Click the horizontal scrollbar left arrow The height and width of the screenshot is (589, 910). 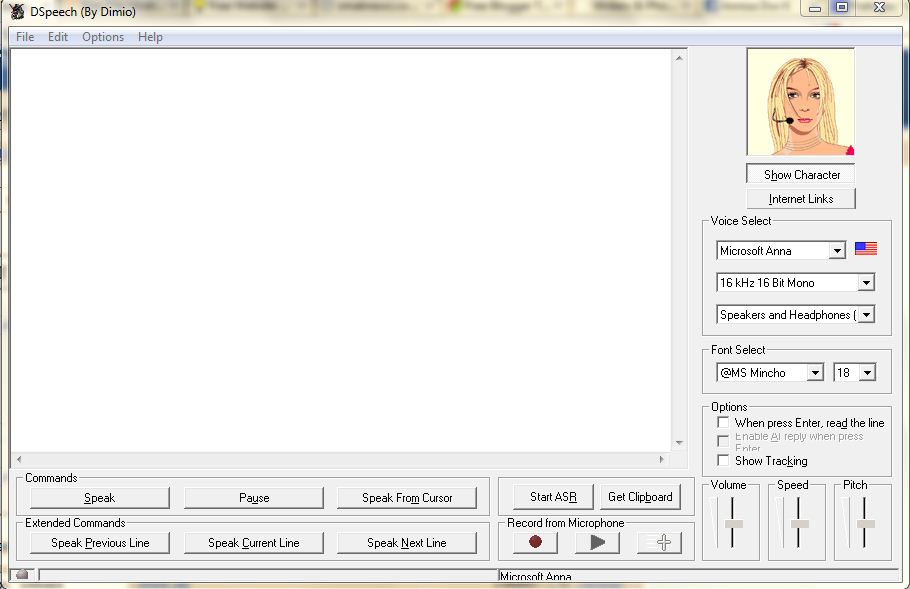19,459
